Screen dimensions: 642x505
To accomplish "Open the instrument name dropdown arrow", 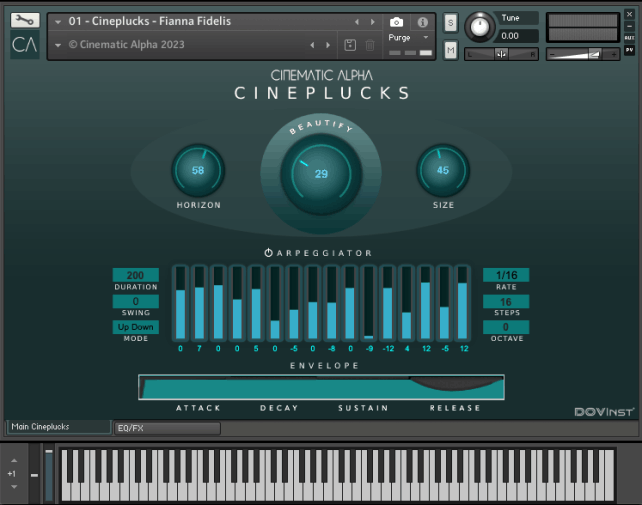I will click(x=58, y=22).
